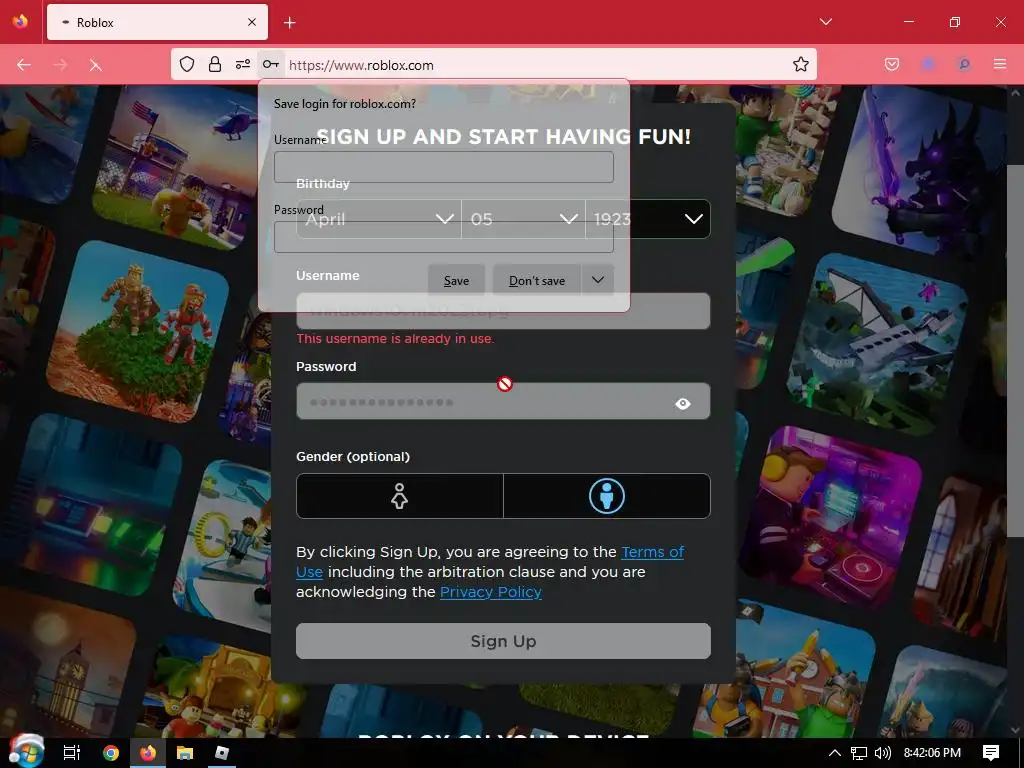Screen dimensions: 1024x768
Task: Choose Don't save in login popup
Action: tap(537, 280)
